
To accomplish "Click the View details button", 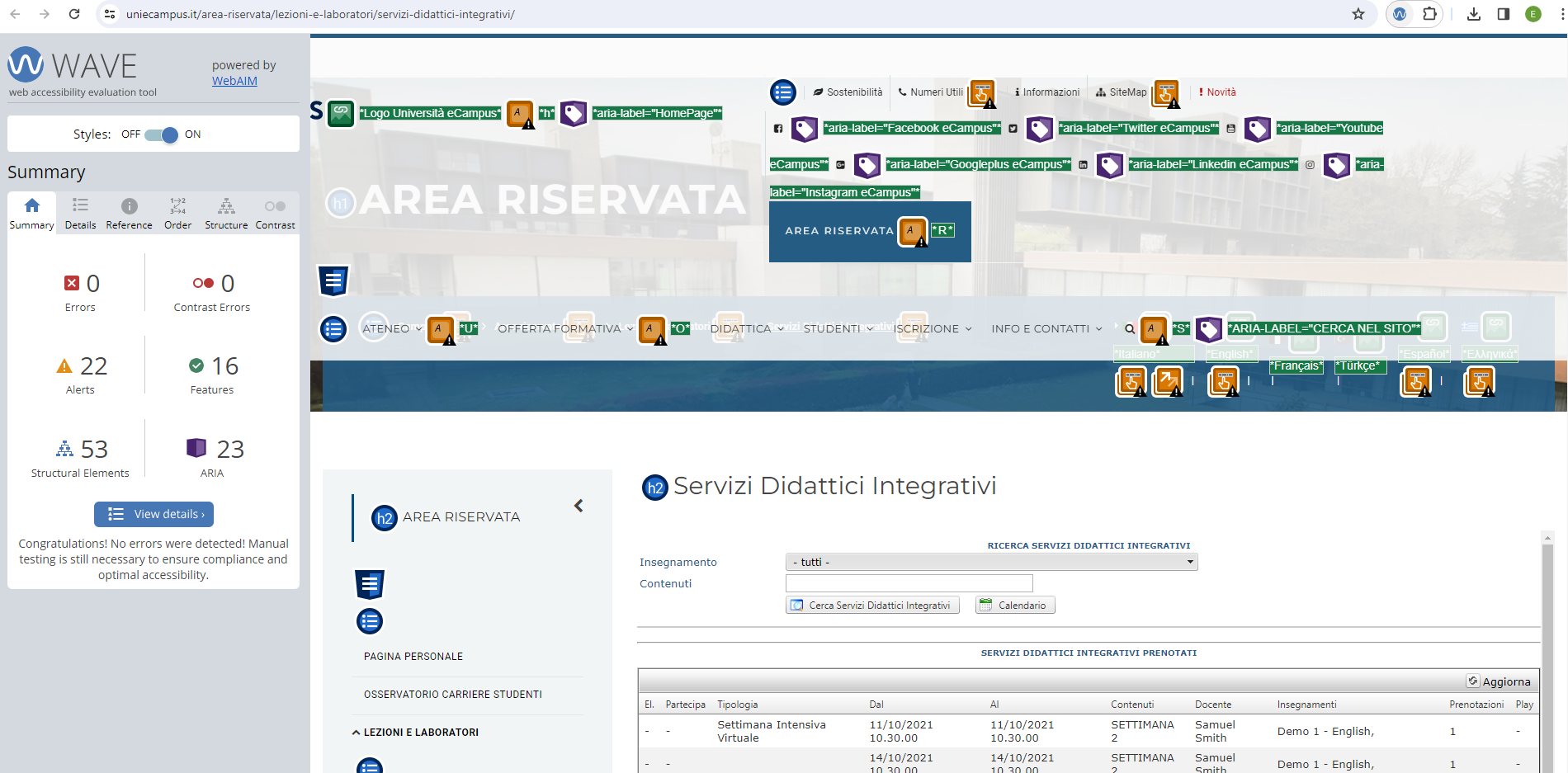I will point(154,514).
